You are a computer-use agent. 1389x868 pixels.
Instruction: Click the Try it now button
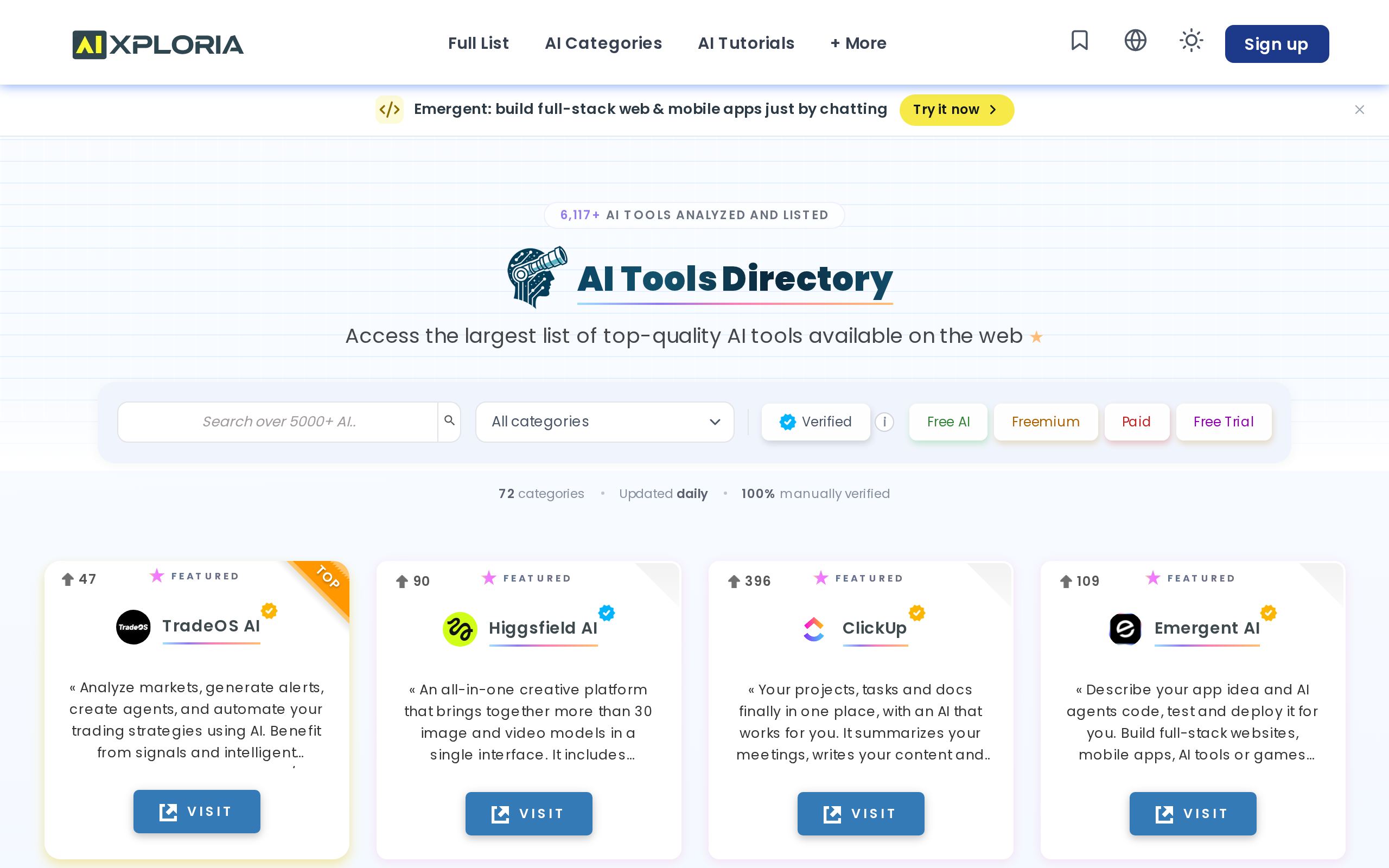coord(956,110)
